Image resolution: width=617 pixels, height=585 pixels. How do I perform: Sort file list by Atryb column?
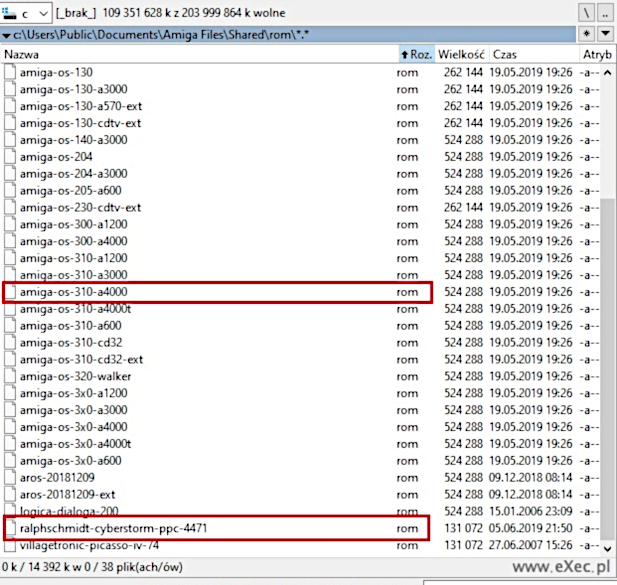pos(597,54)
